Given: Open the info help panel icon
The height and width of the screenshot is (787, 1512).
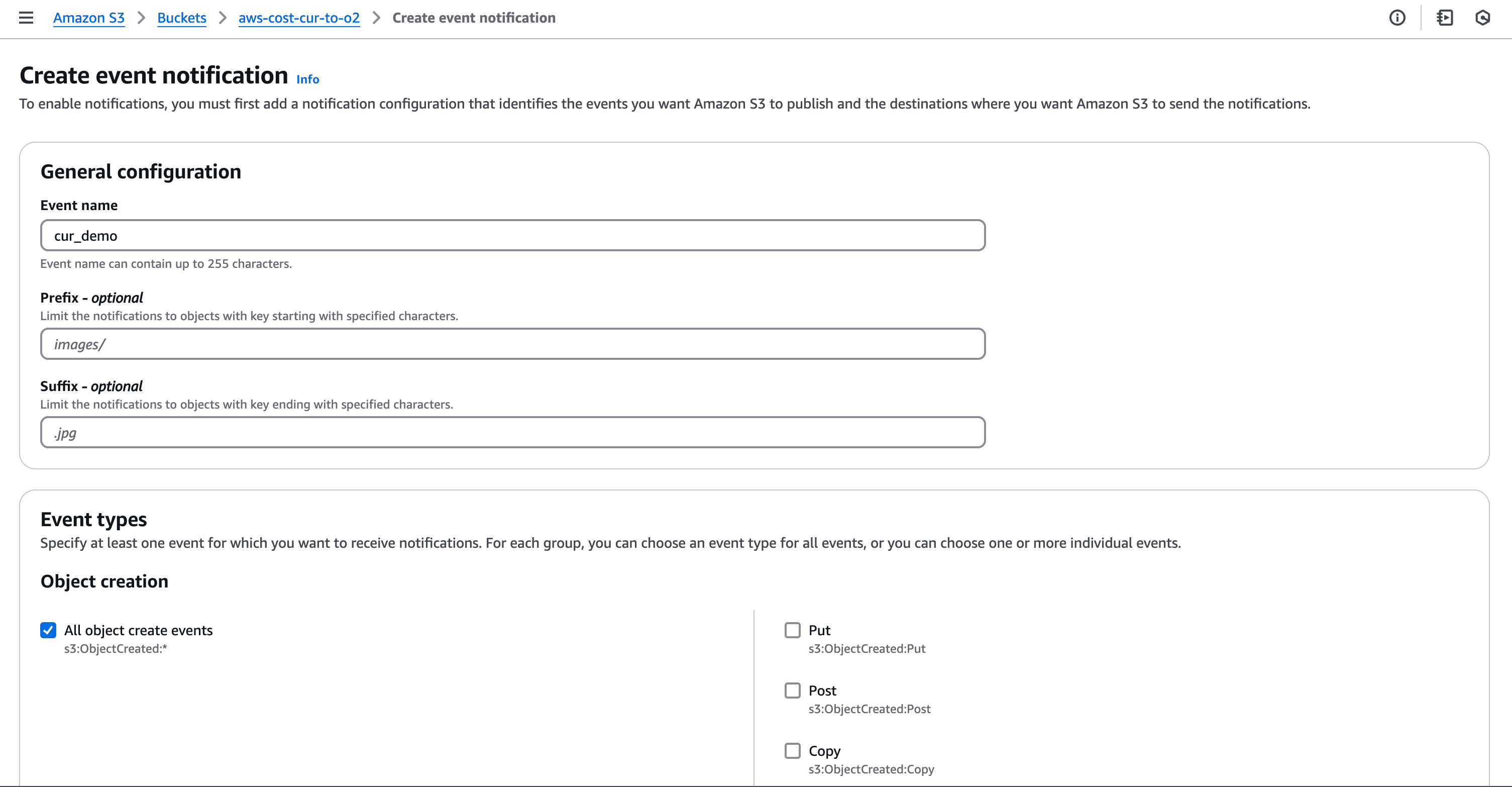Looking at the screenshot, I should (x=1397, y=18).
